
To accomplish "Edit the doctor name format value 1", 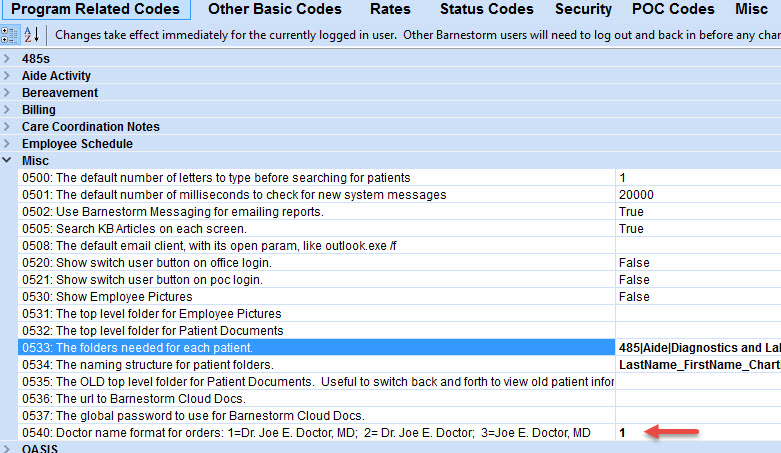I will click(x=698, y=432).
